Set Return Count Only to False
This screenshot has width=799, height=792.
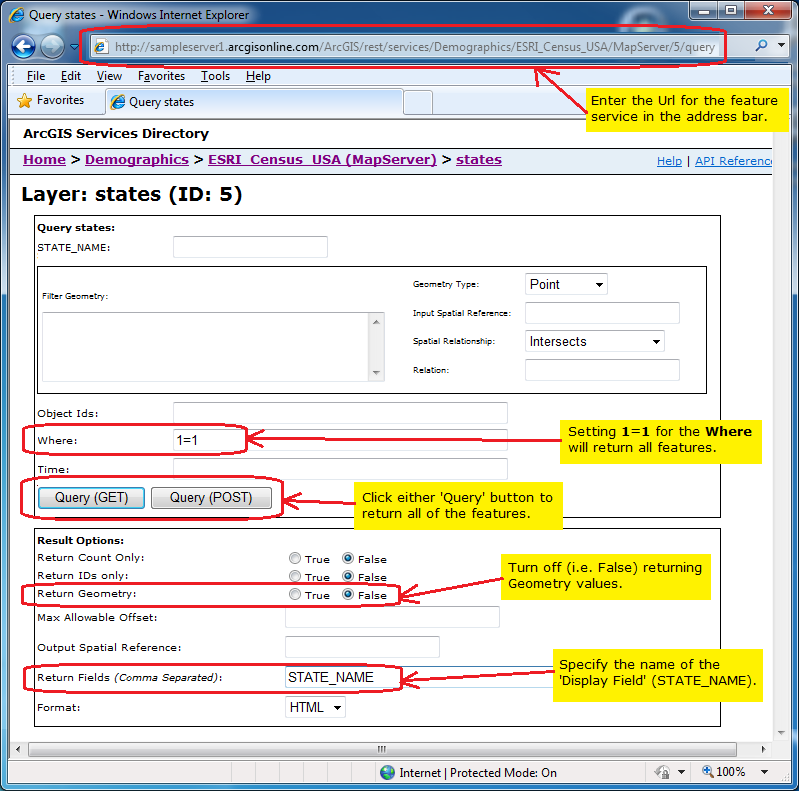pos(348,559)
